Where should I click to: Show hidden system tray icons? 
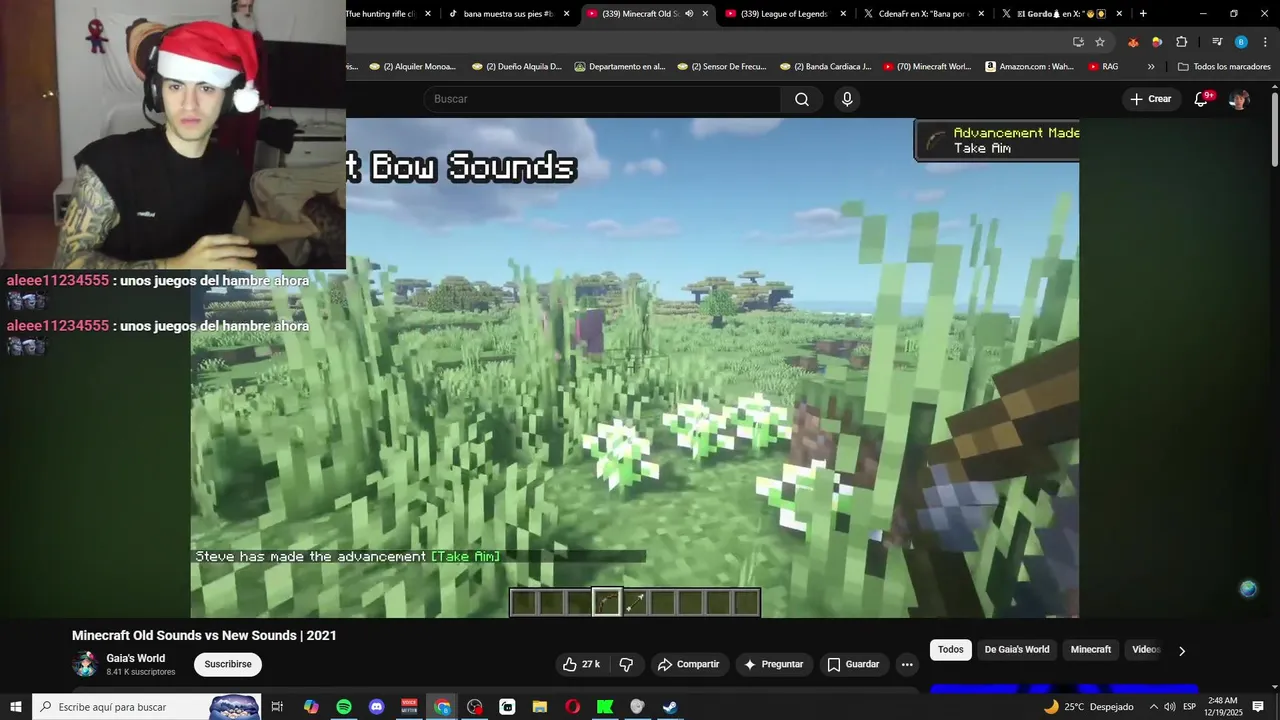(1153, 707)
